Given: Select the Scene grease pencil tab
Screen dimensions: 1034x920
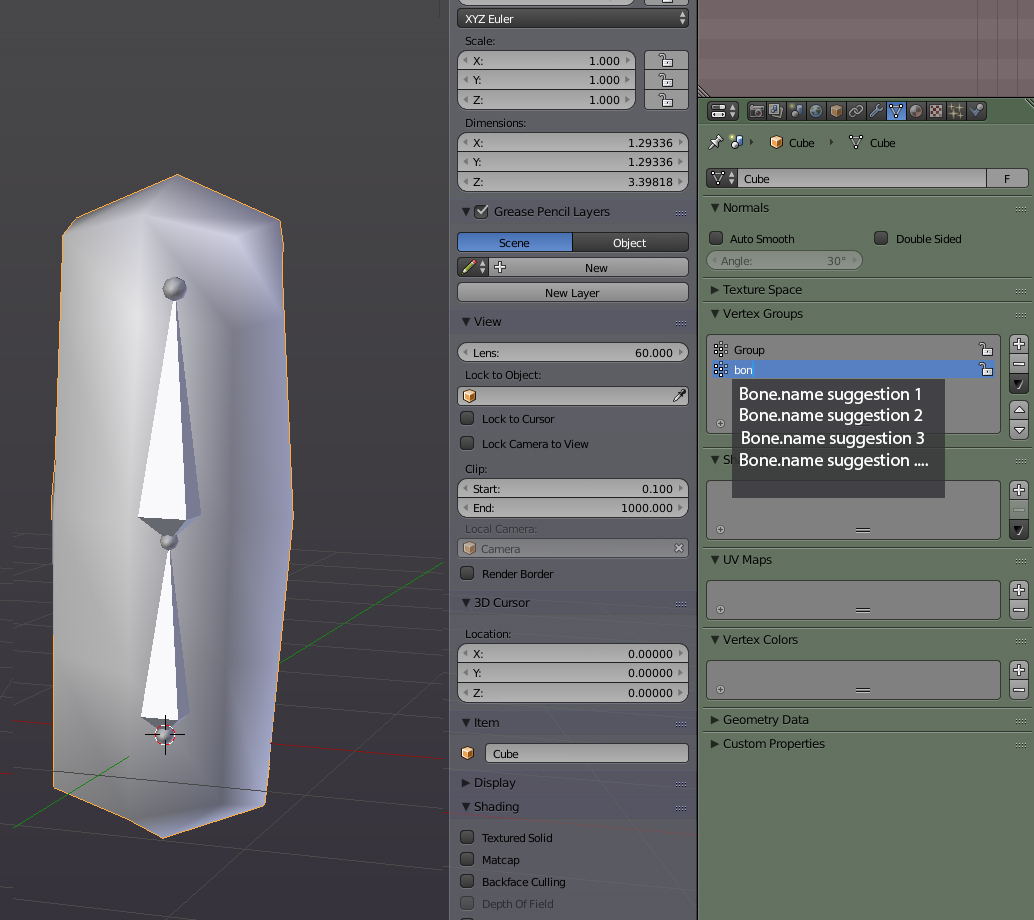Looking at the screenshot, I should click(515, 243).
